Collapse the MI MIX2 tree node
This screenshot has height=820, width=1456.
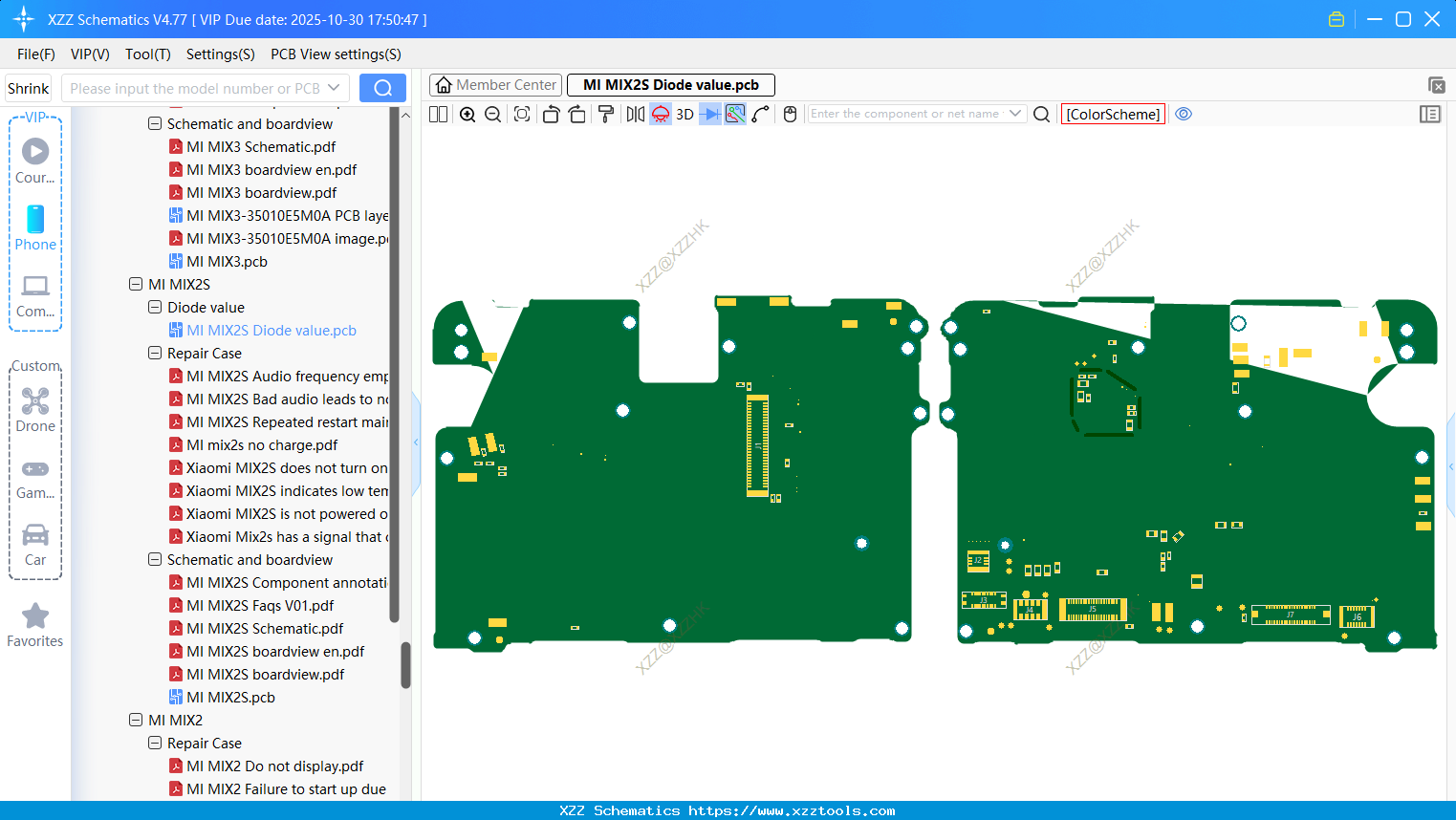[x=136, y=720]
